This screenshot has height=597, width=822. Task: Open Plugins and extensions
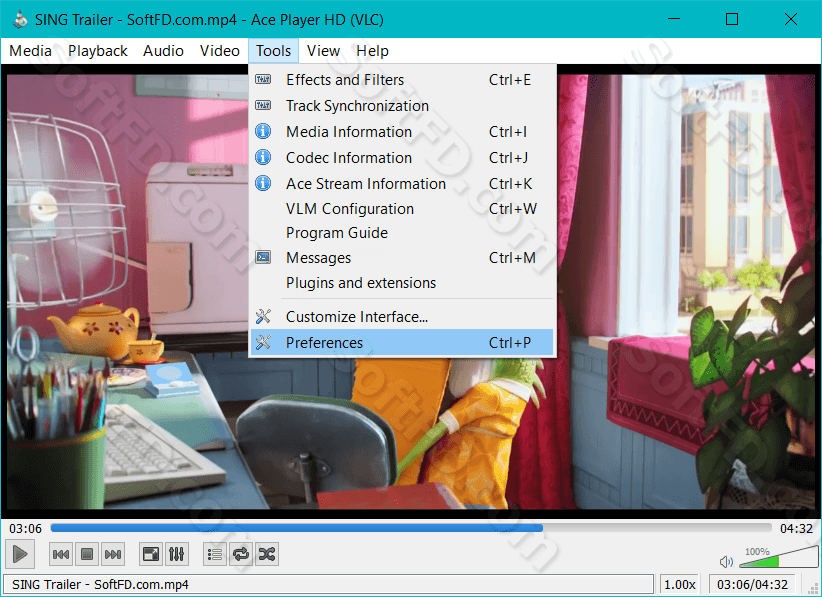402,283
